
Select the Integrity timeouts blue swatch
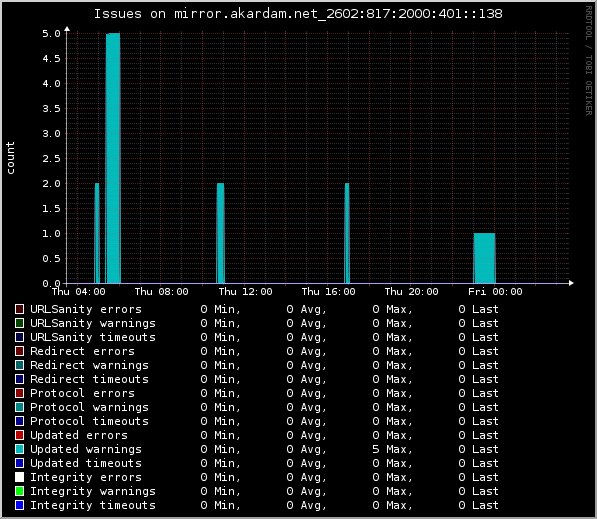tap(19, 505)
